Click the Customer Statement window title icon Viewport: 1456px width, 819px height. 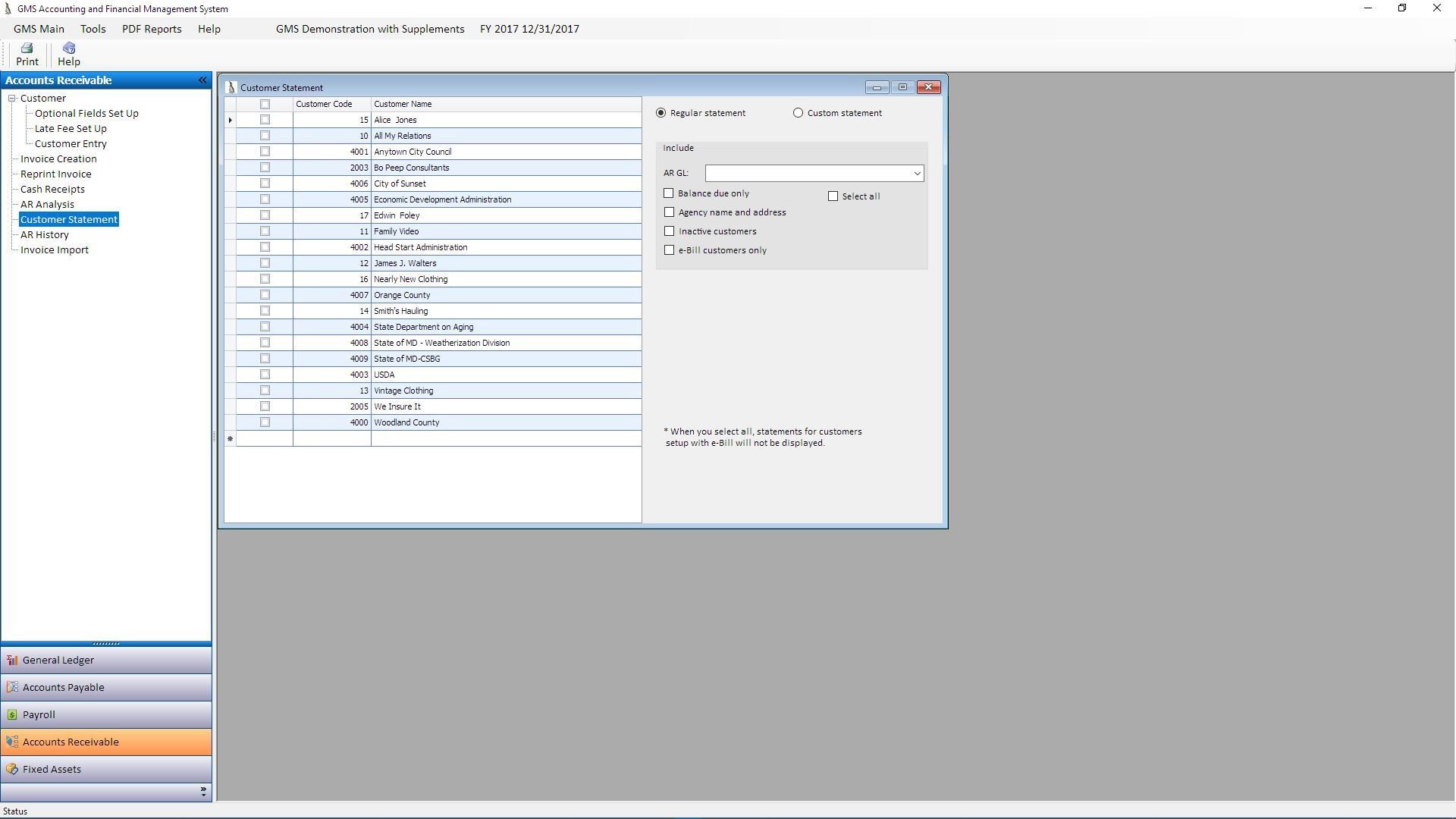point(232,88)
